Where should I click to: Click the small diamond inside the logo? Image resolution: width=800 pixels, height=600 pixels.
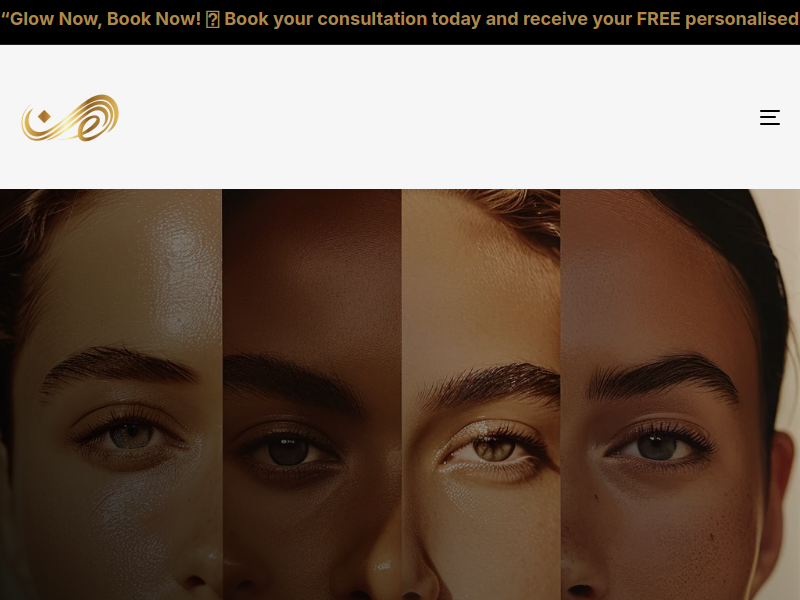(x=44, y=116)
